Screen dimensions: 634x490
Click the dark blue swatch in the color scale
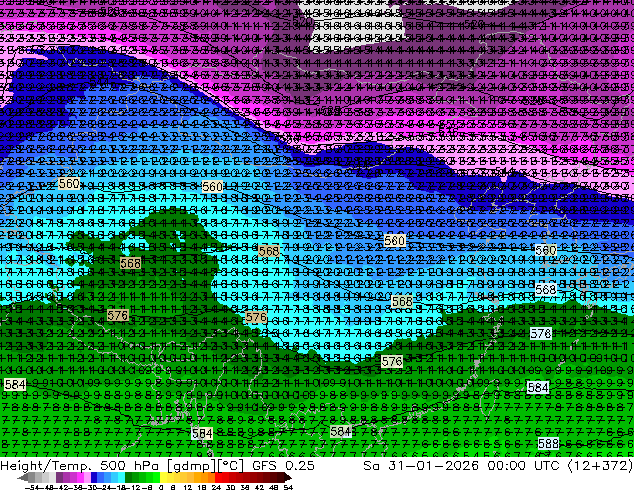click(94, 478)
